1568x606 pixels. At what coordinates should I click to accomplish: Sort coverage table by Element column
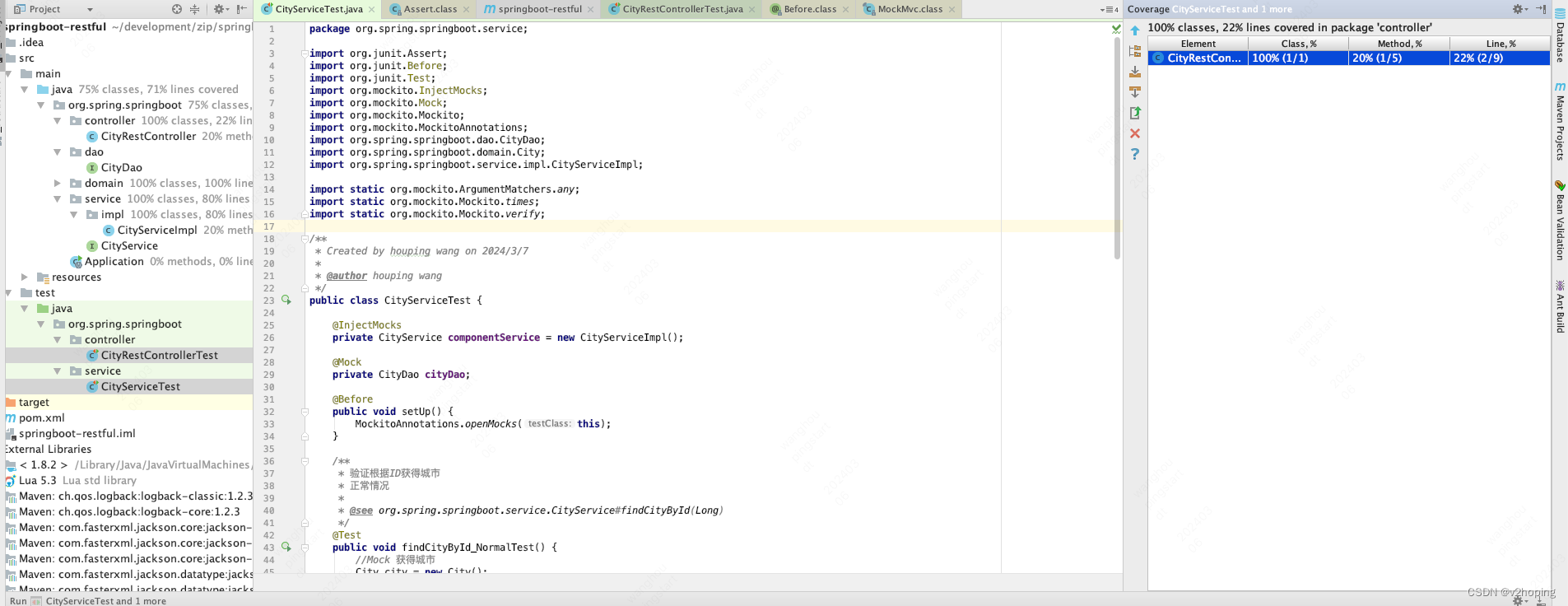tap(1198, 44)
